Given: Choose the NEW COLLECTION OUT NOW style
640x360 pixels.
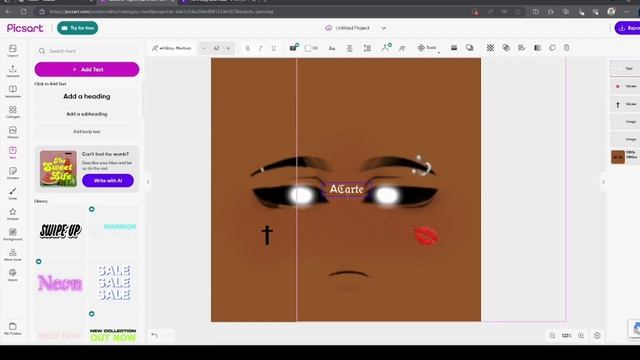Looking at the screenshot, I should pos(113,335).
